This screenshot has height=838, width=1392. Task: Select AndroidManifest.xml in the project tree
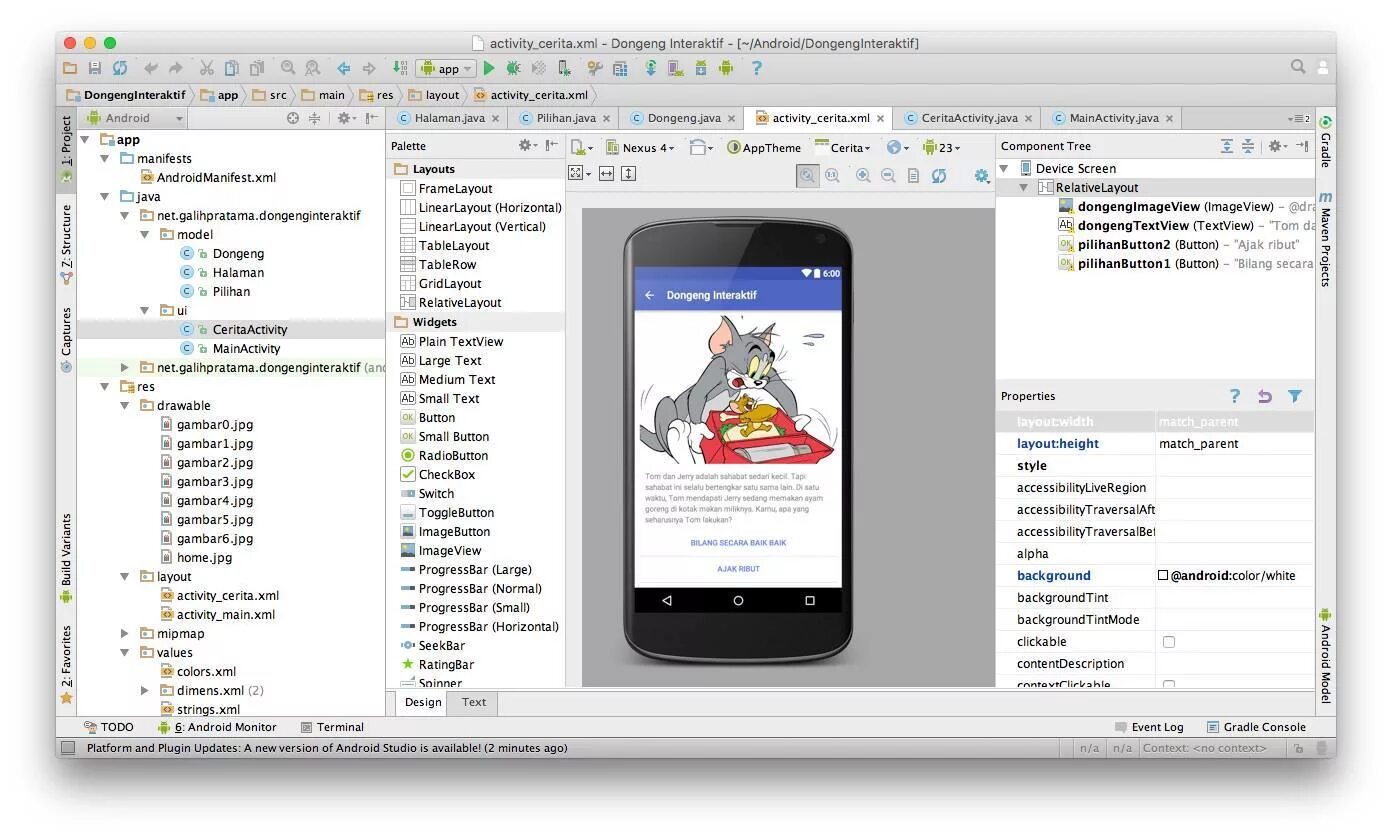(207, 178)
